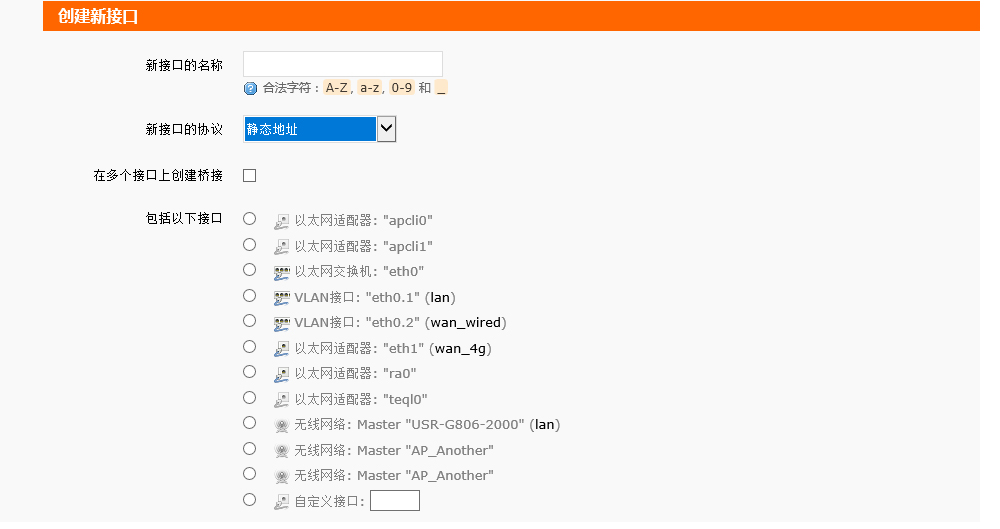The image size is (1000, 529).
Task: Click the new interface name field
Action: click(x=342, y=65)
